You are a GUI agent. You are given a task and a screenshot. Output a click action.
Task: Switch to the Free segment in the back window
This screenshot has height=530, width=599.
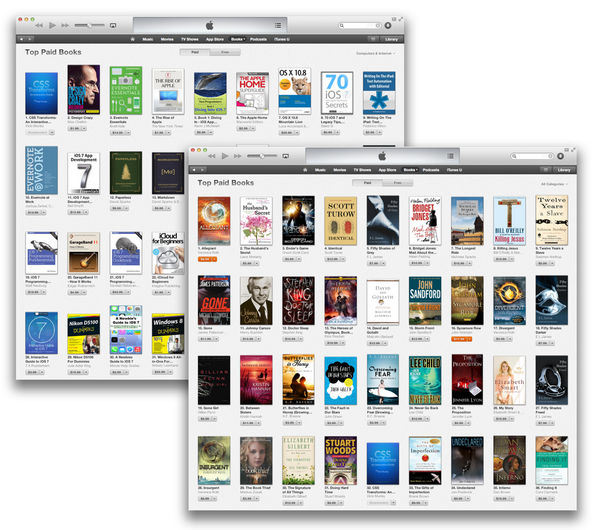225,52
